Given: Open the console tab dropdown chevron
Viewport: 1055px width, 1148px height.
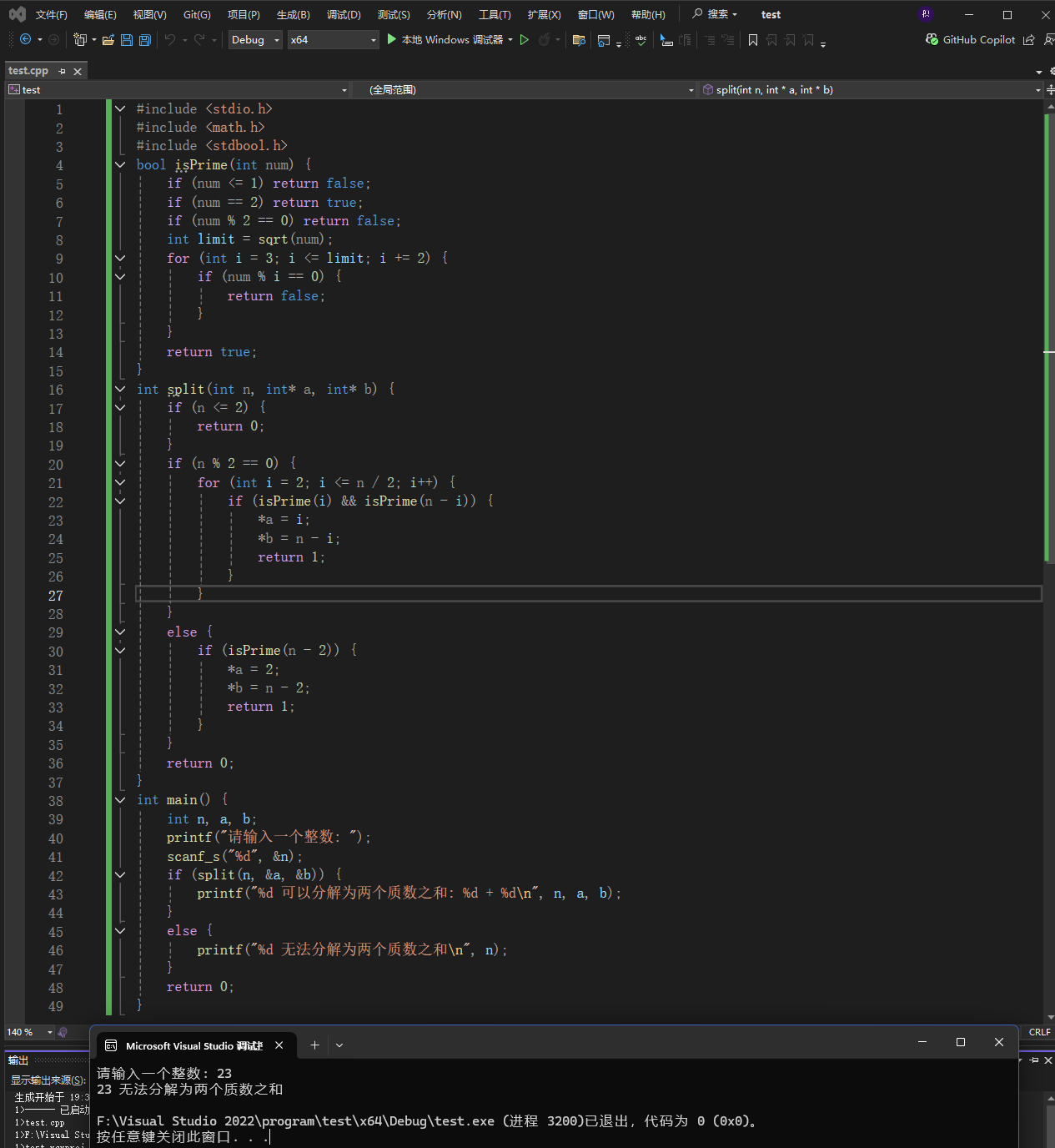Looking at the screenshot, I should (339, 1045).
